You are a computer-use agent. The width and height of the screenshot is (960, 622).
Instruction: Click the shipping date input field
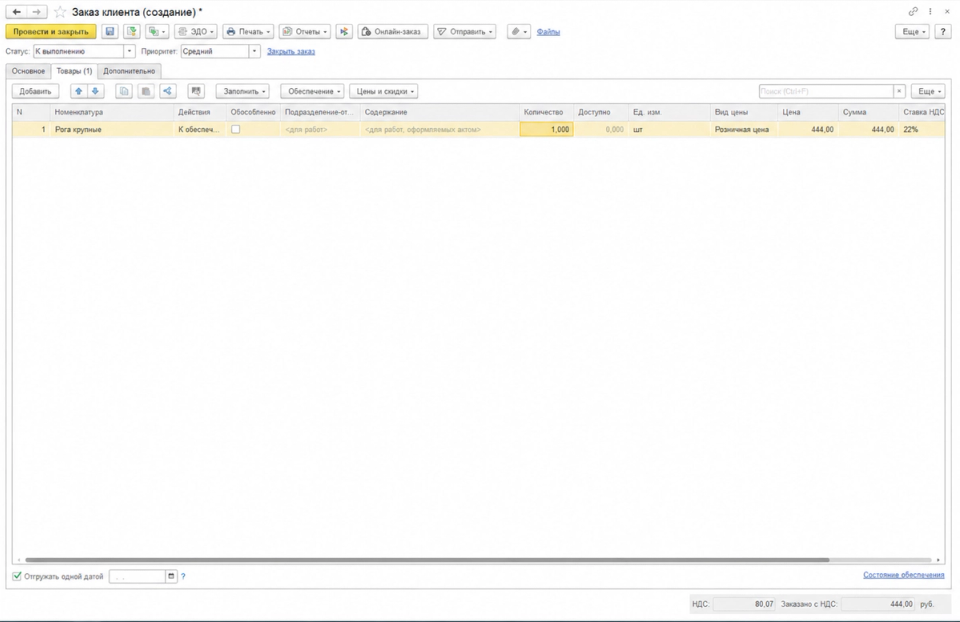[x=137, y=576]
